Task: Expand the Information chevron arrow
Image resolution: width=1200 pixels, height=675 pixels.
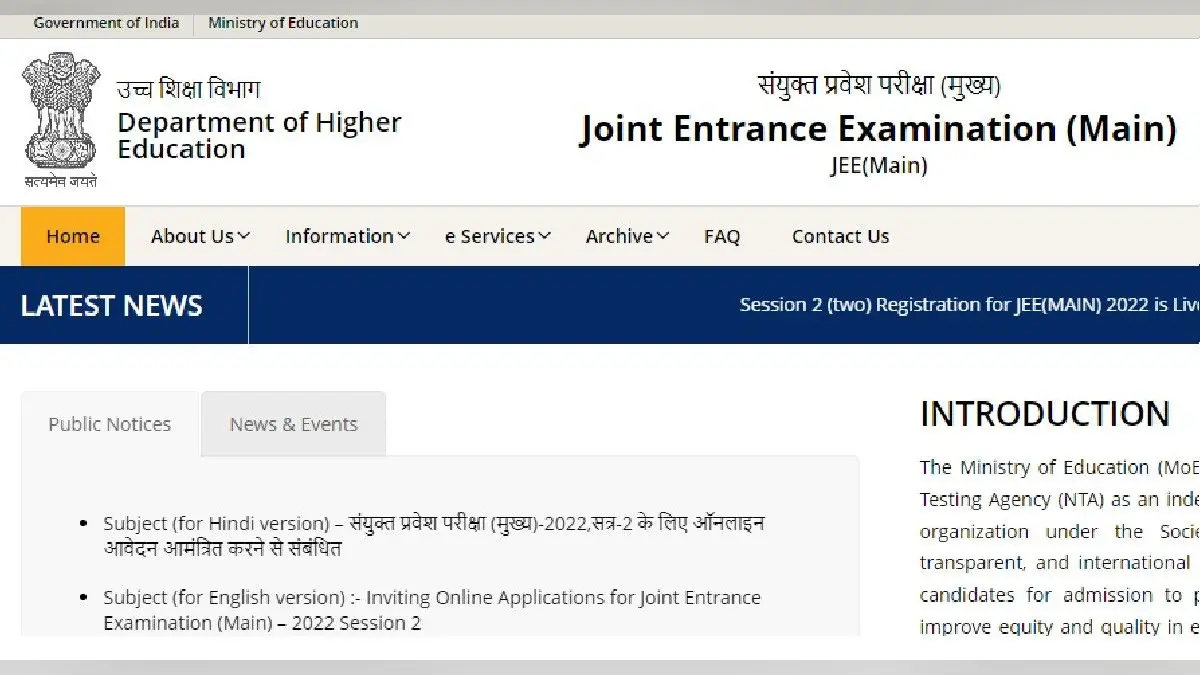Action: pyautogui.click(x=404, y=237)
